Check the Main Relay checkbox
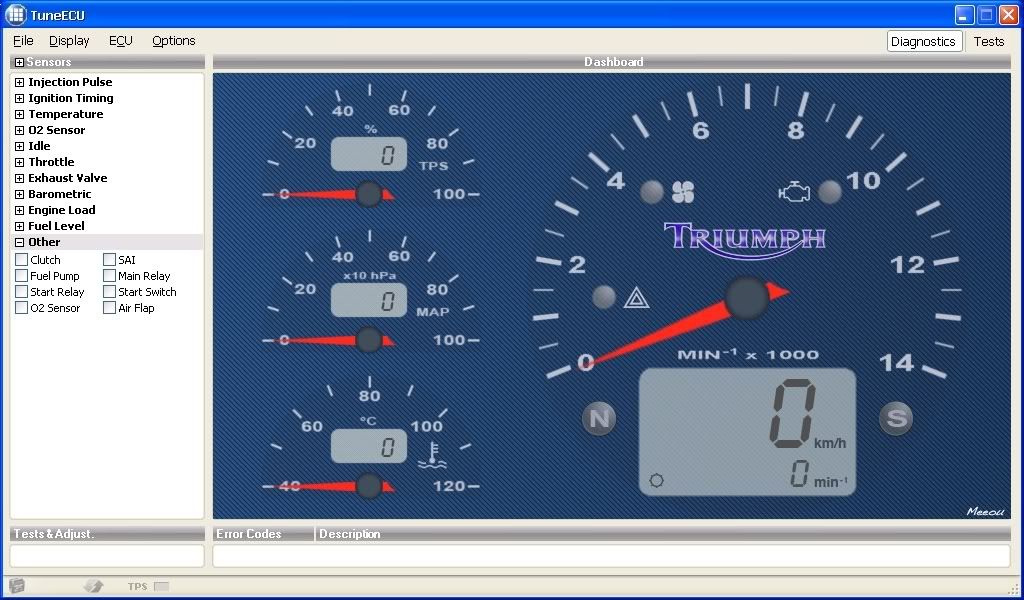 tap(110, 276)
